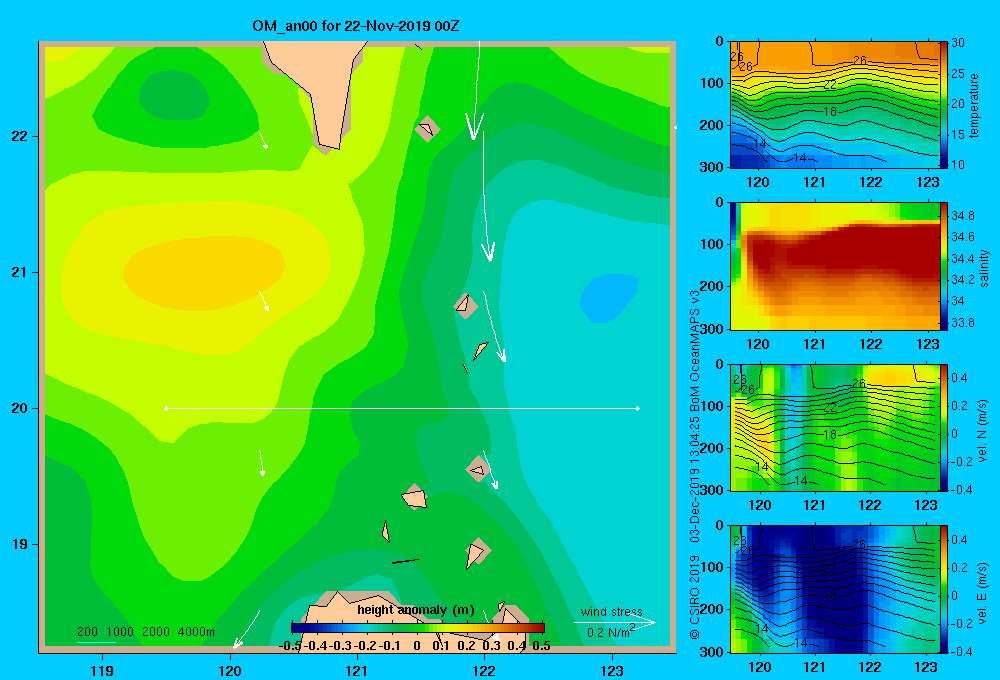Screen dimensions: 1000x680
Task: Click longitude label '119' on main map
Action: click(x=102, y=671)
